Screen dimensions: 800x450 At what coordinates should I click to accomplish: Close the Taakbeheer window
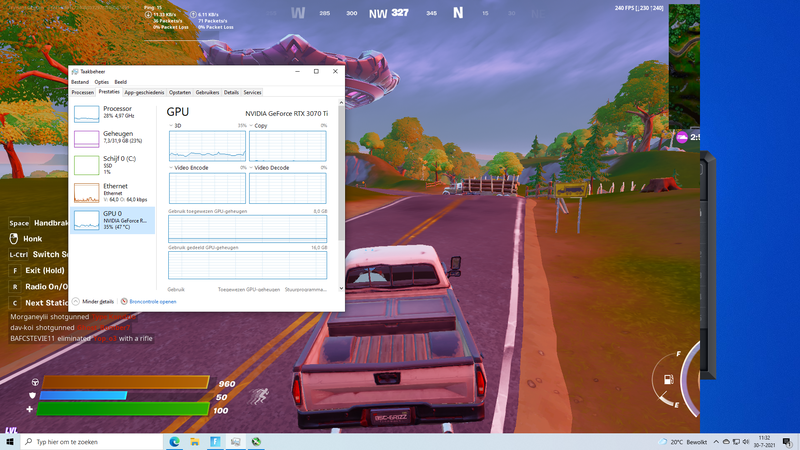(335, 71)
